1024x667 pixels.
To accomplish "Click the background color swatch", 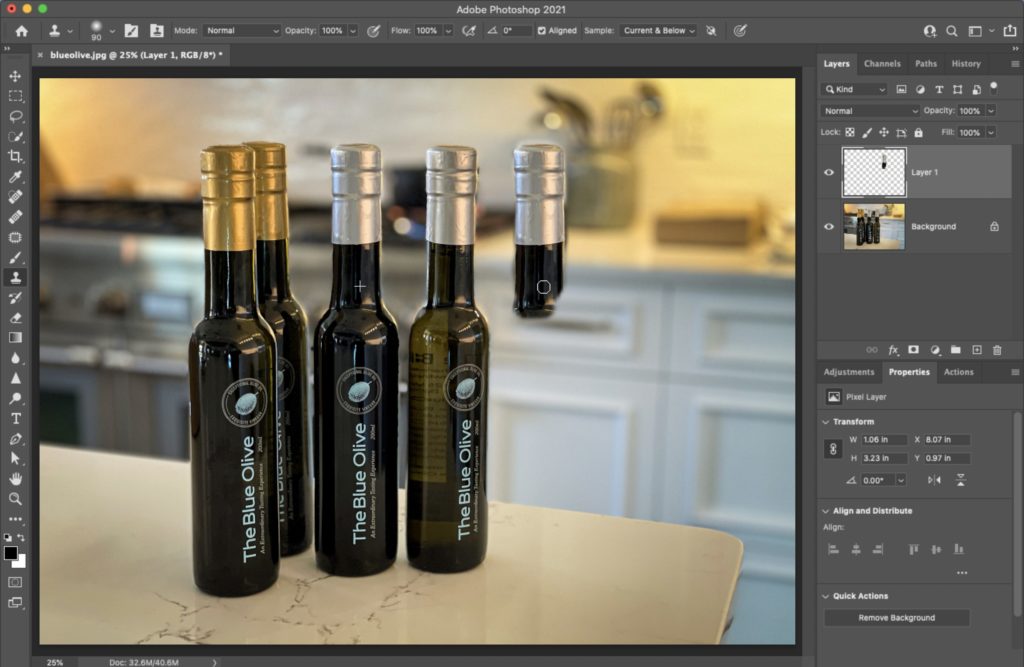I will 21,562.
